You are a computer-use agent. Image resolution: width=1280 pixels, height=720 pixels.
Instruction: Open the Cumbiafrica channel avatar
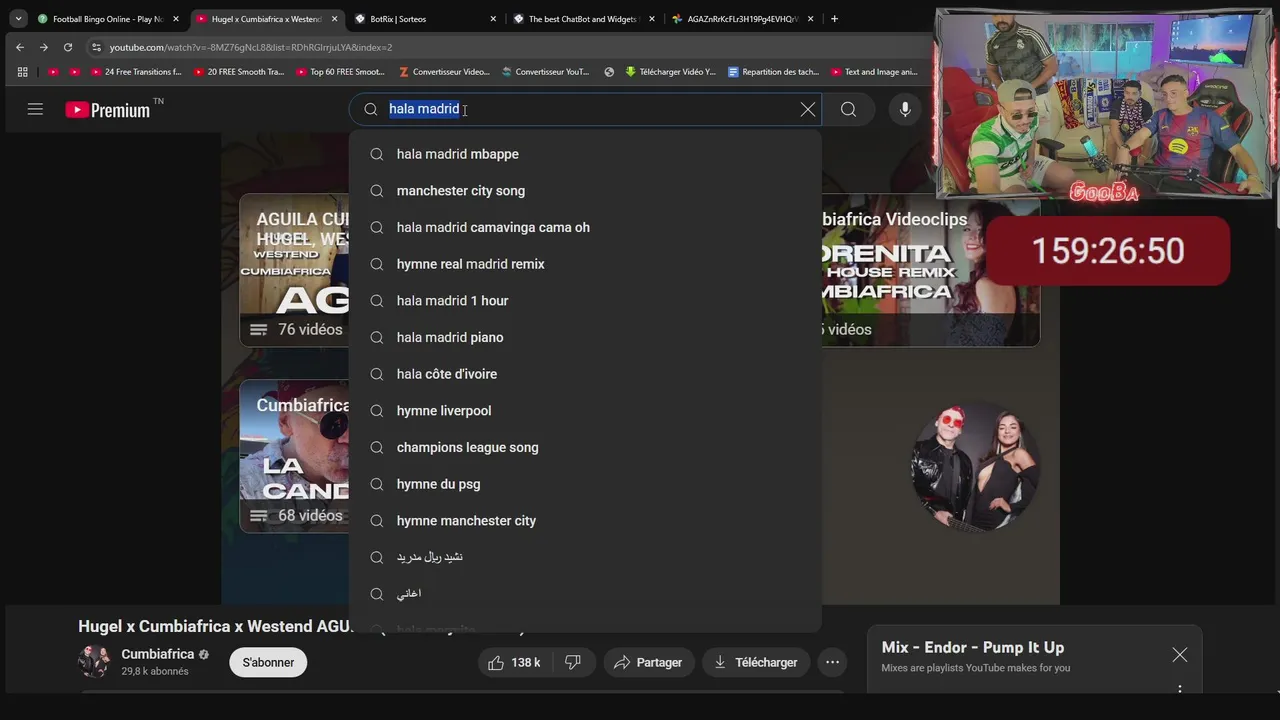click(x=94, y=662)
